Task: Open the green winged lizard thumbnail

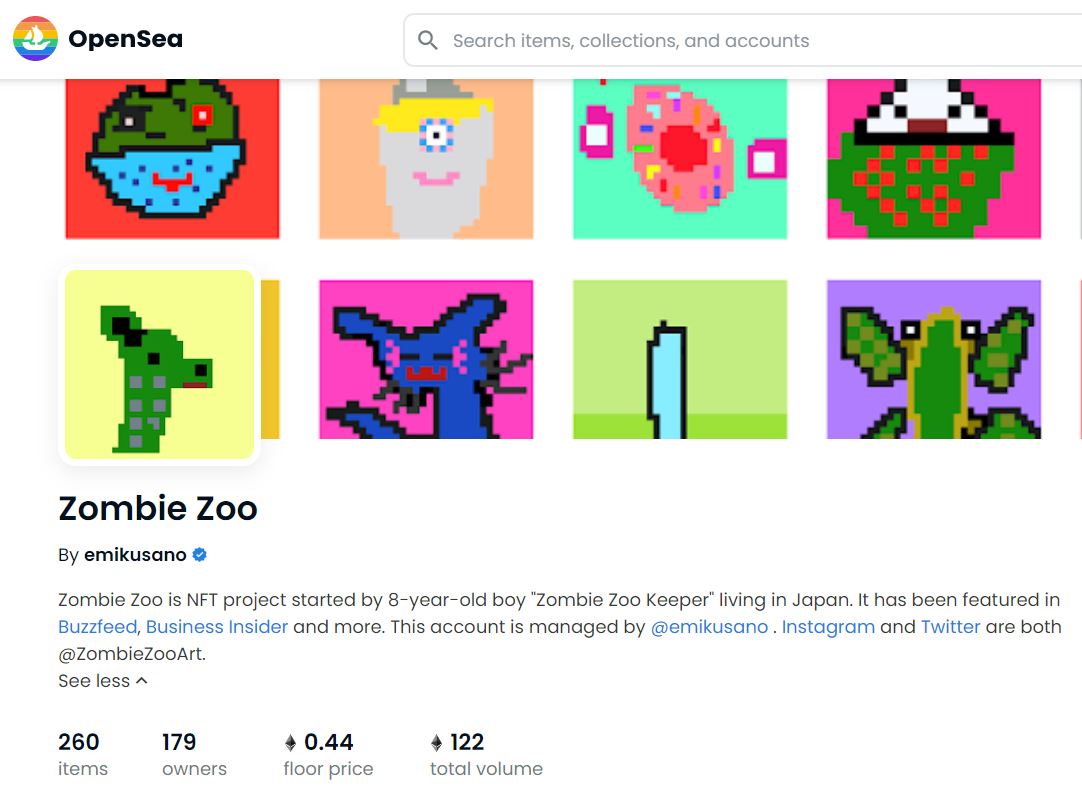Action: 934,359
